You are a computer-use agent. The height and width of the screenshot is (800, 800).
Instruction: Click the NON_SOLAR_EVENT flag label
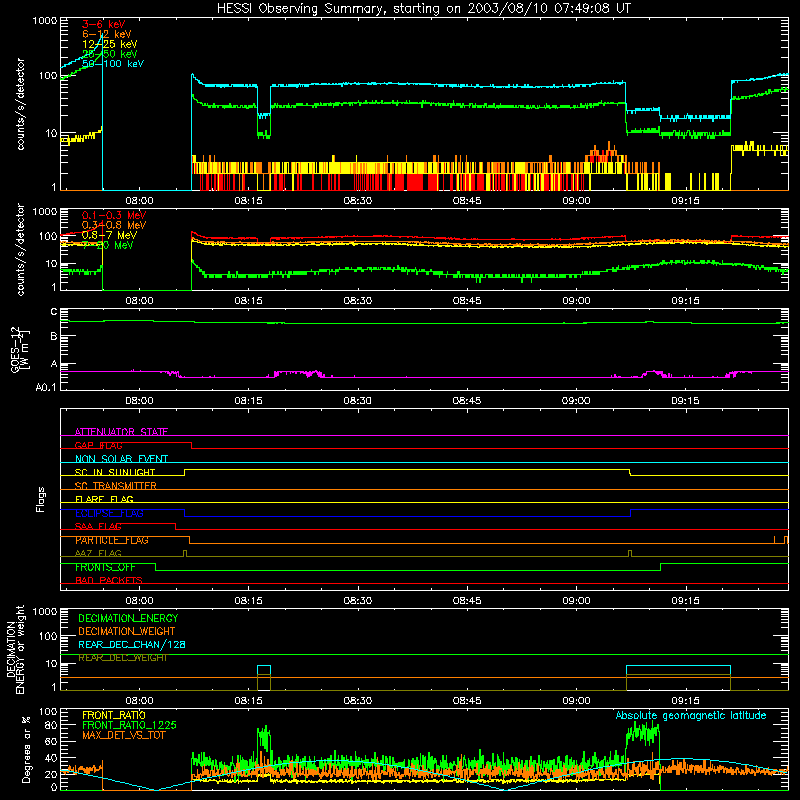(121, 459)
